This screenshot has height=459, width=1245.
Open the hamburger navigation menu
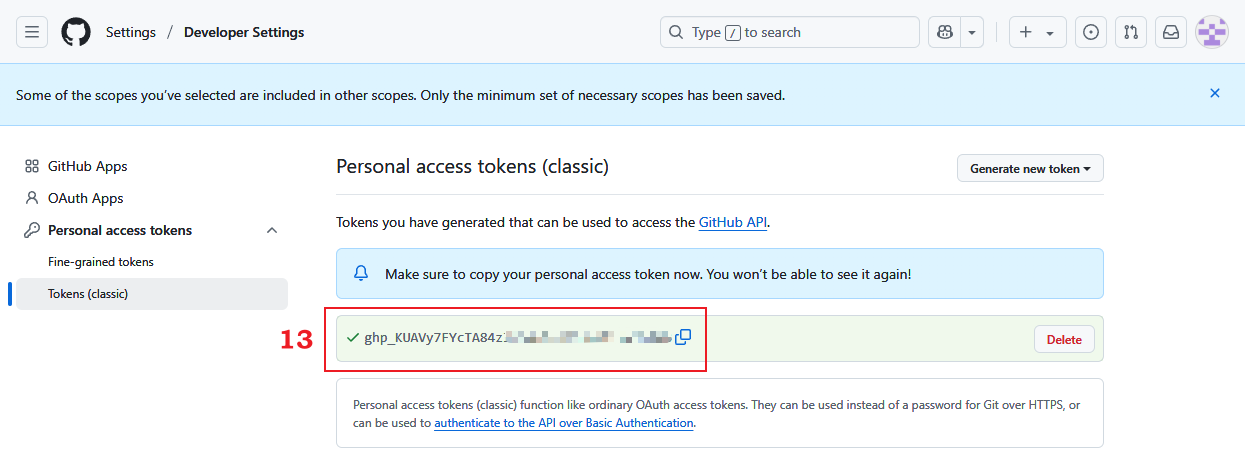(x=32, y=32)
